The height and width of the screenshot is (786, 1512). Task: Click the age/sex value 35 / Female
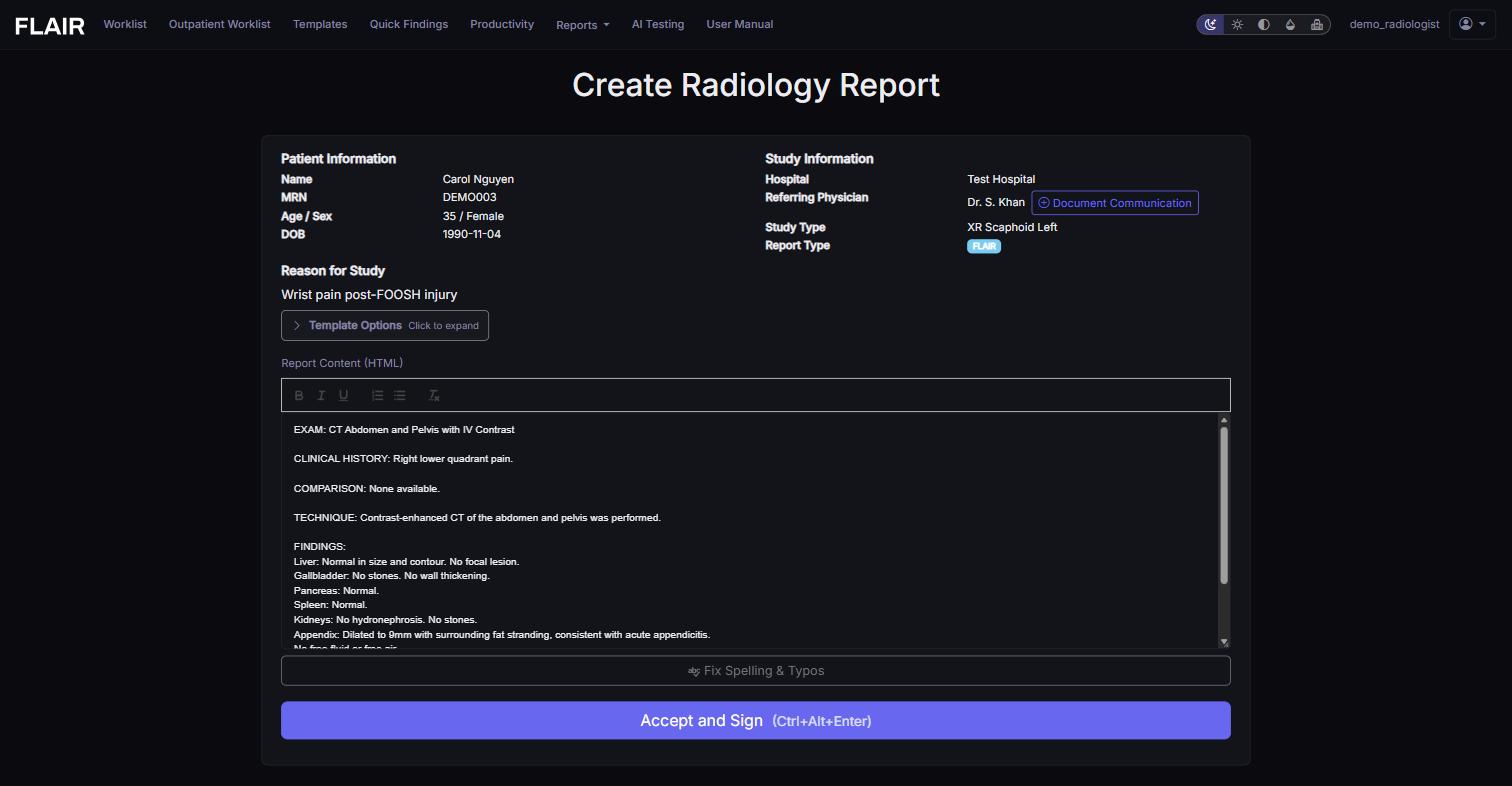(x=473, y=217)
